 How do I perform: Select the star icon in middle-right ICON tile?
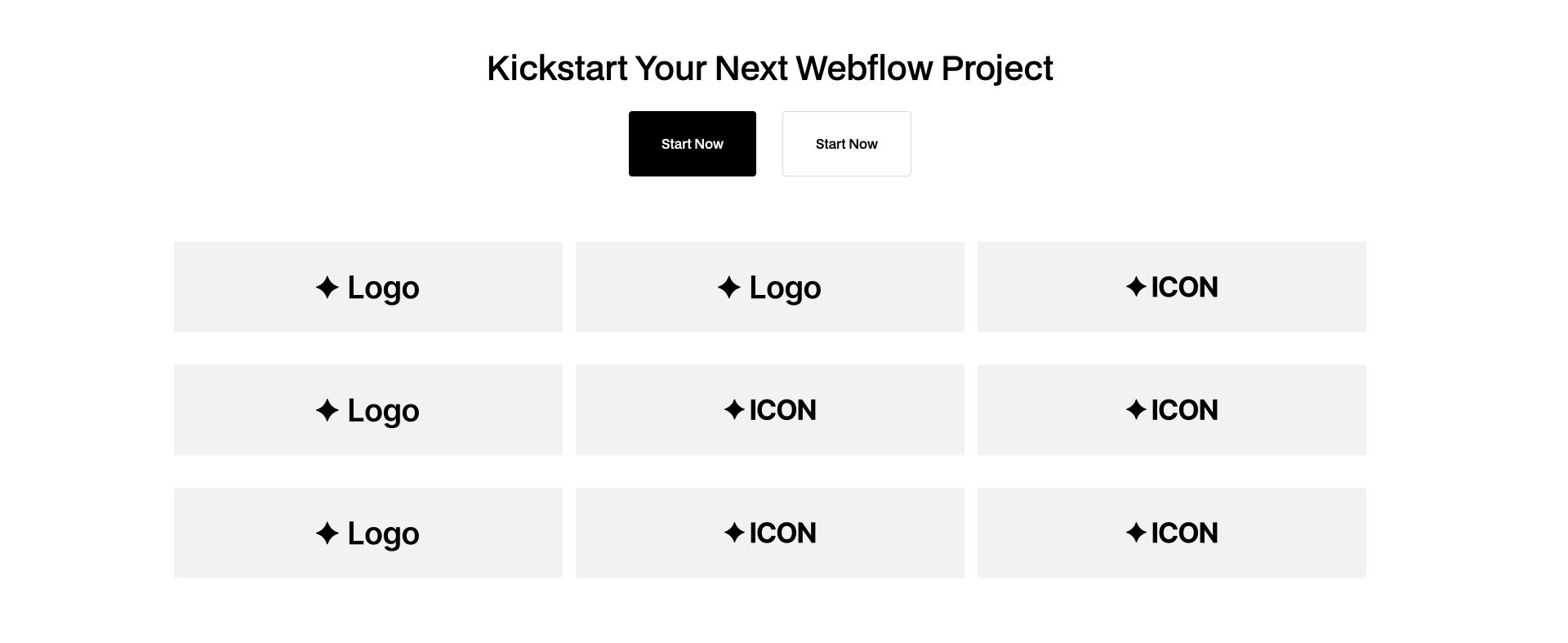pyautogui.click(x=1134, y=410)
